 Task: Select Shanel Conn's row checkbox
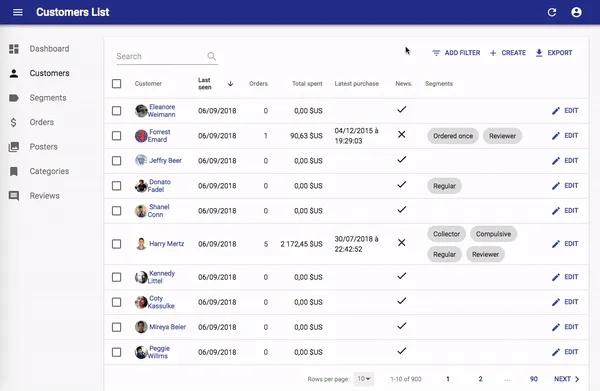pos(116,211)
